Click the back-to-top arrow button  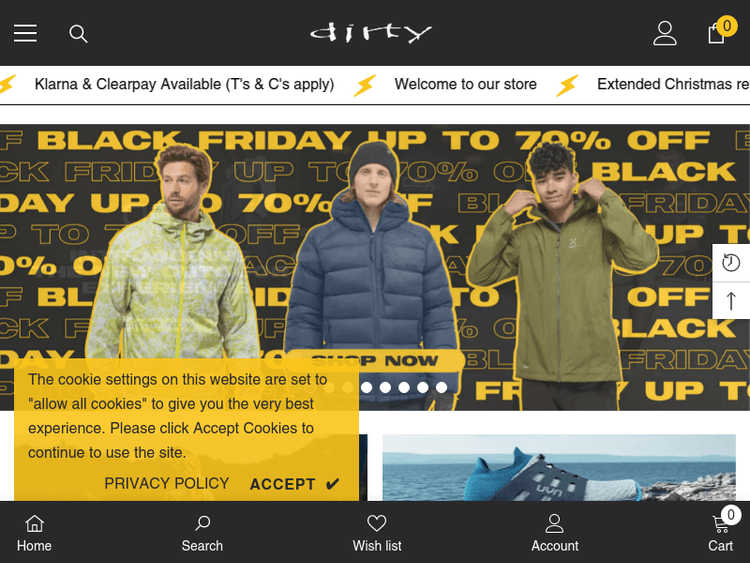(731, 301)
